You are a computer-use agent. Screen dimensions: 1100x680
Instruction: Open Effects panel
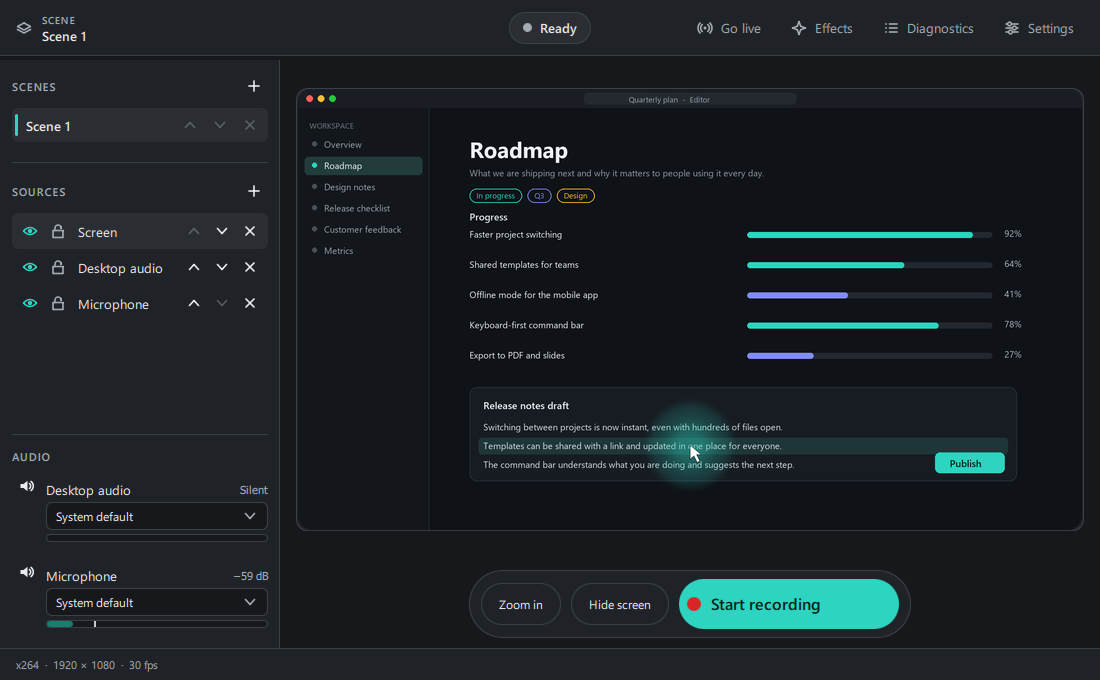821,29
